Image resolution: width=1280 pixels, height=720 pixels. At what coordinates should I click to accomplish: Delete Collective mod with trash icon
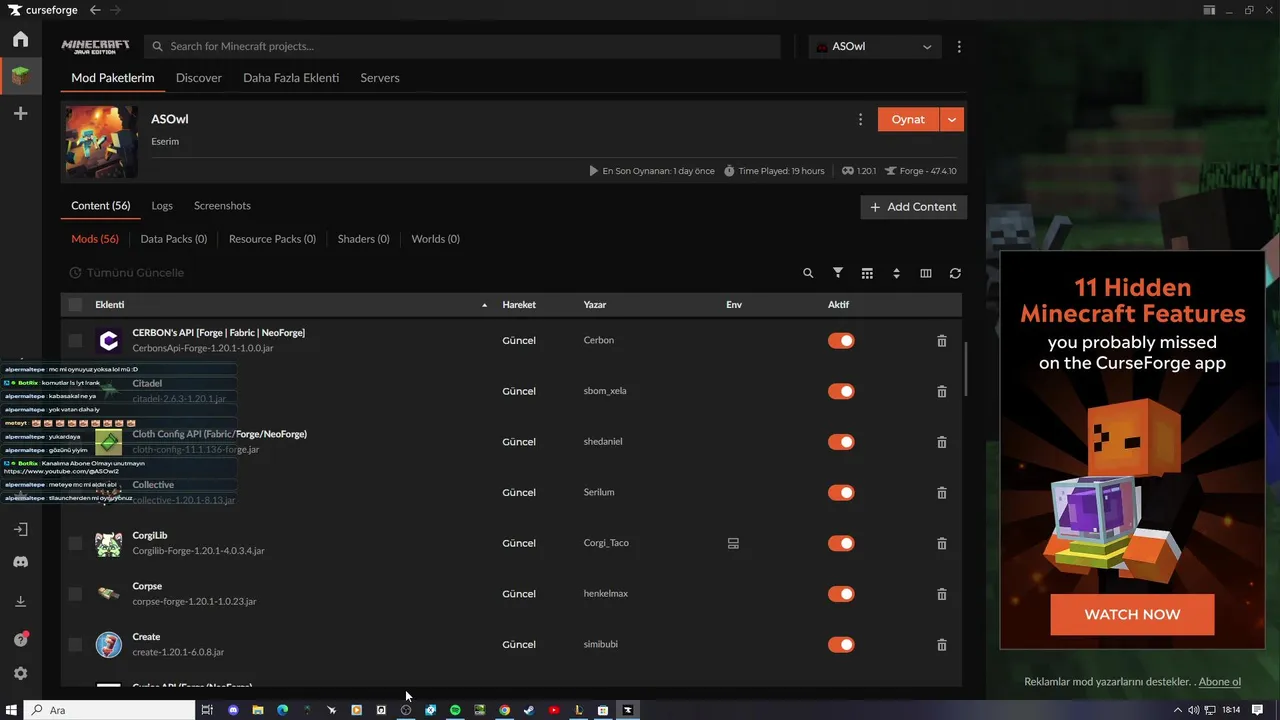[941, 493]
